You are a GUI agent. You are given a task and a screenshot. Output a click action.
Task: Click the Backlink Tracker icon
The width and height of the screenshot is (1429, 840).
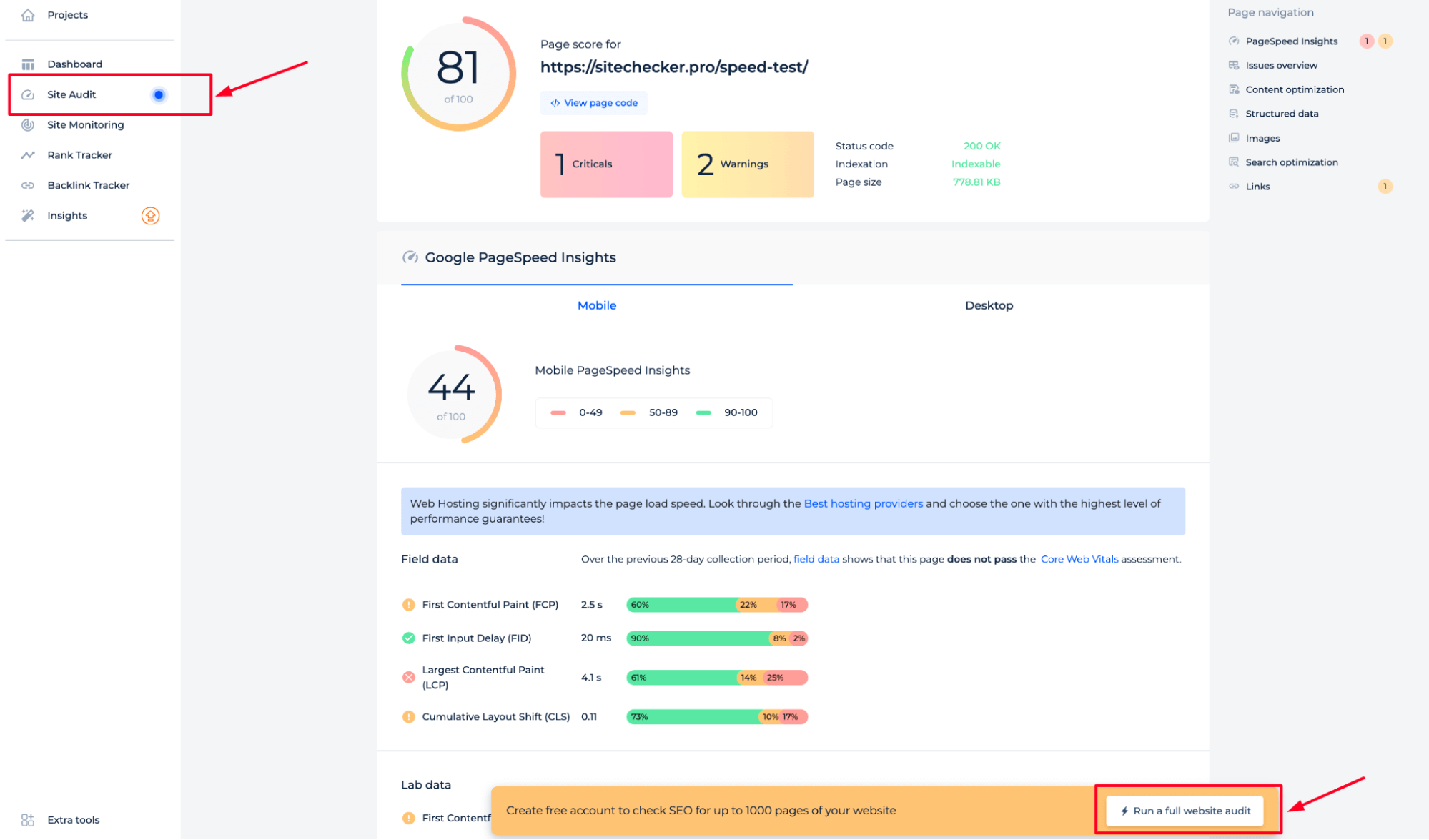[28, 185]
